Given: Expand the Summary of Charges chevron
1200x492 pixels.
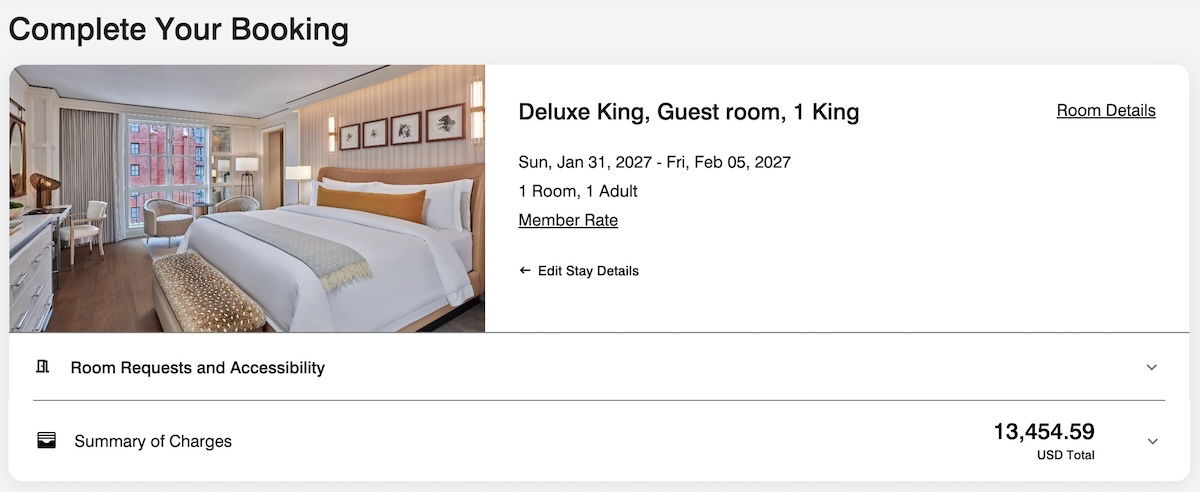Looking at the screenshot, I should tap(1152, 441).
